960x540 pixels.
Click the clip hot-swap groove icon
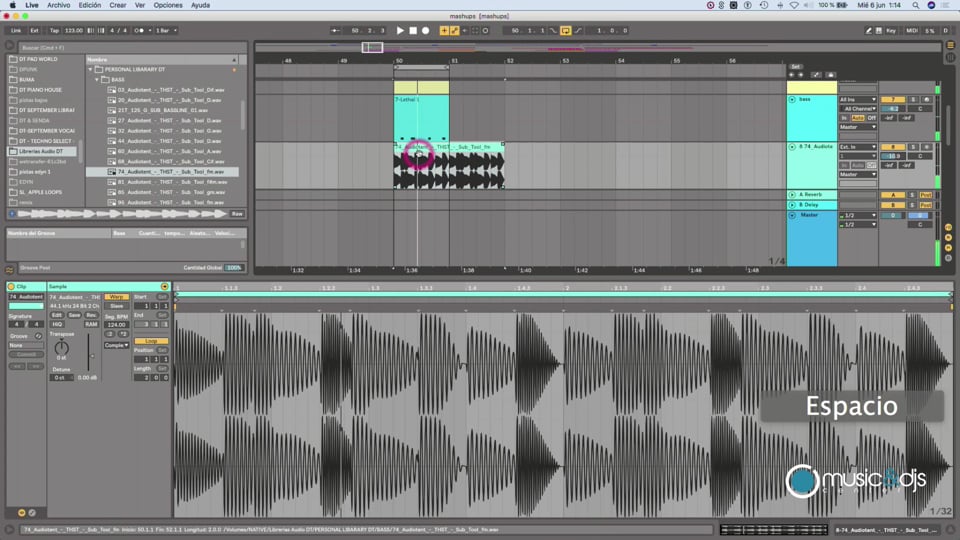tap(38, 336)
